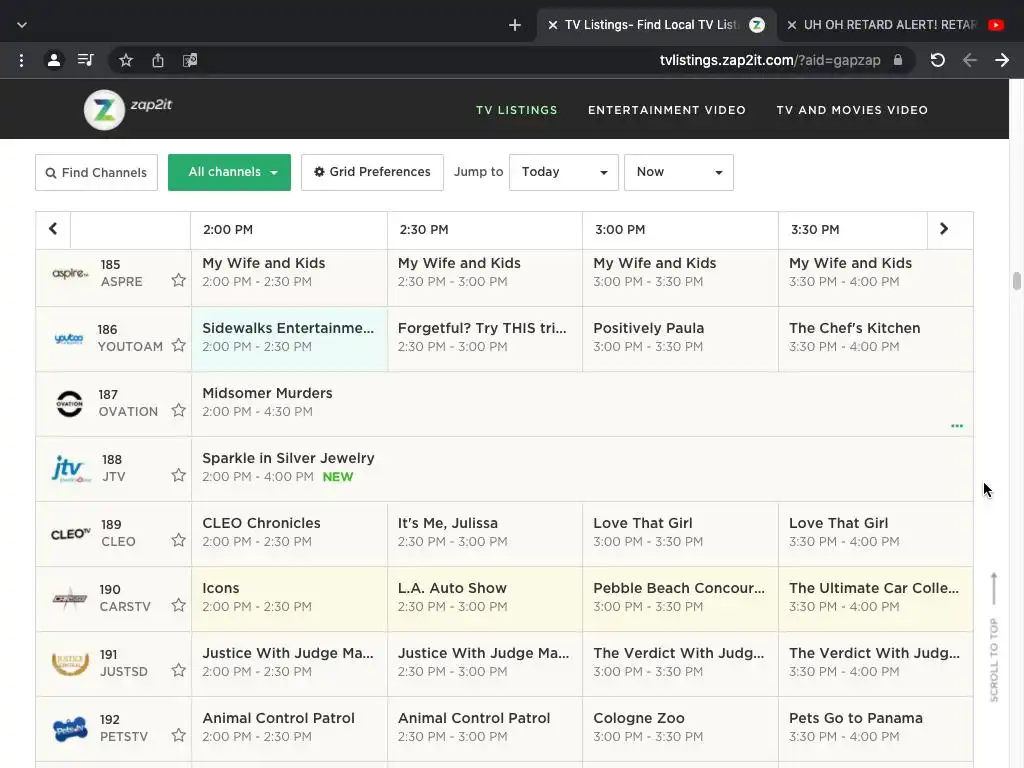Screen dimensions: 1024x768
Task: Click the CLEO TV channel logo
Action: [71, 534]
